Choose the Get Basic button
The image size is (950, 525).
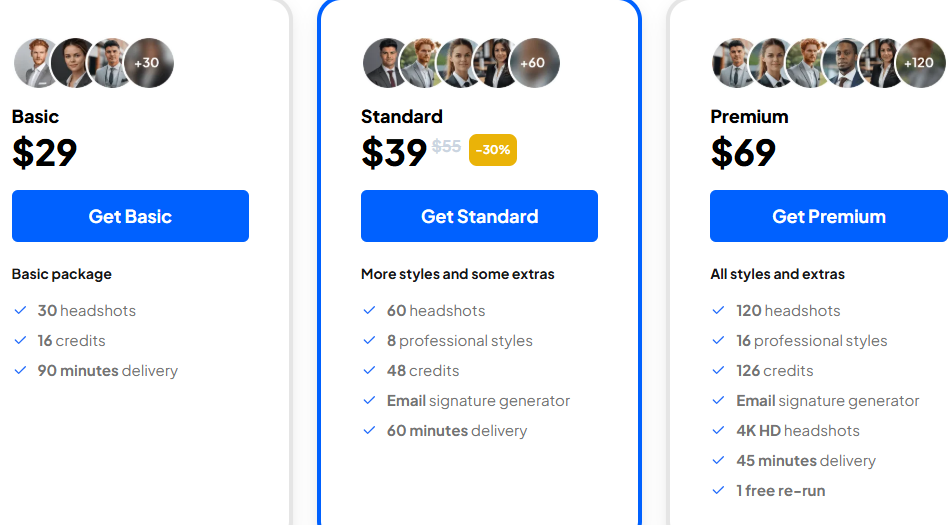click(x=130, y=216)
